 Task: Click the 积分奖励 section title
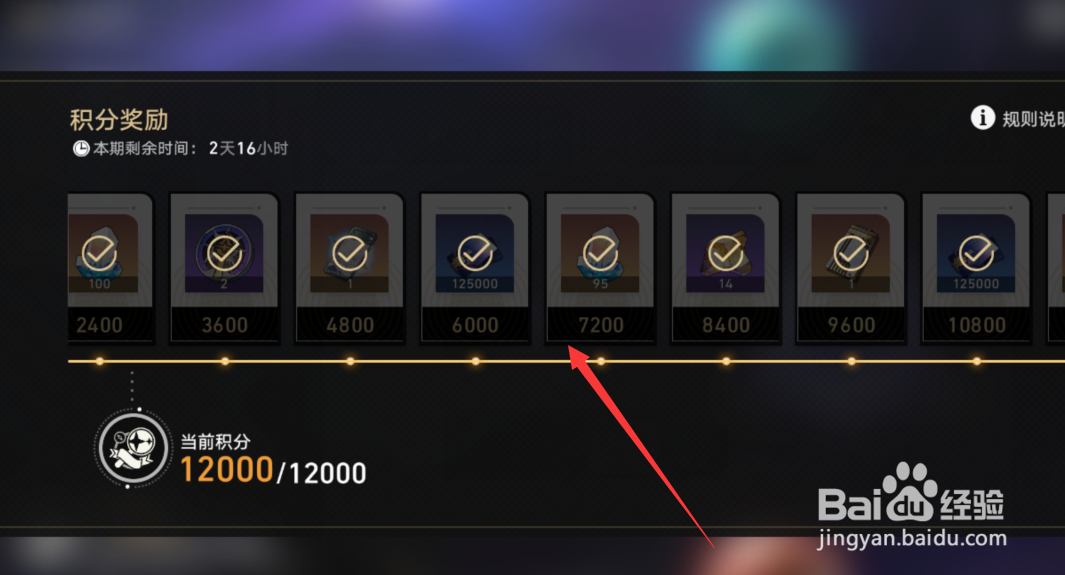click(x=119, y=120)
